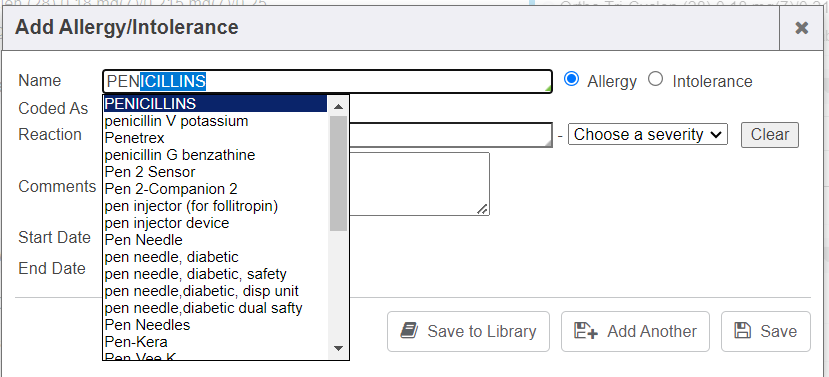The image size is (829, 377).
Task: Click the floppy-plus icon on Add Another
Action: click(x=585, y=332)
